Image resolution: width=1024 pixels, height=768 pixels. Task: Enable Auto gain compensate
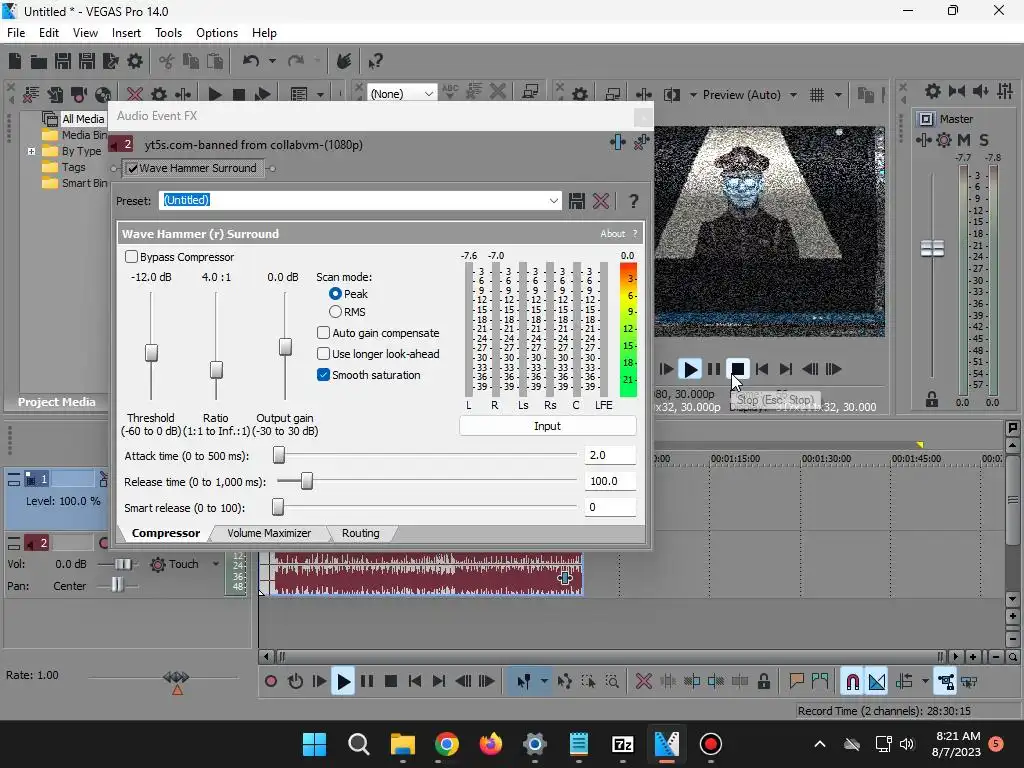pyautogui.click(x=323, y=333)
